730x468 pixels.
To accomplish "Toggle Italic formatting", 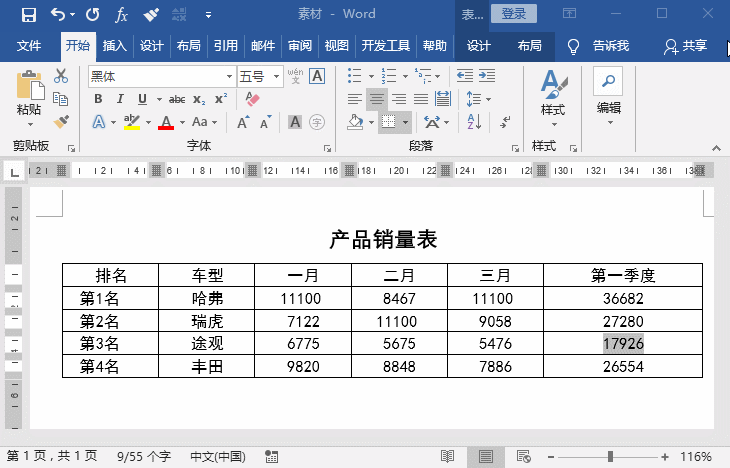I will tap(120, 99).
